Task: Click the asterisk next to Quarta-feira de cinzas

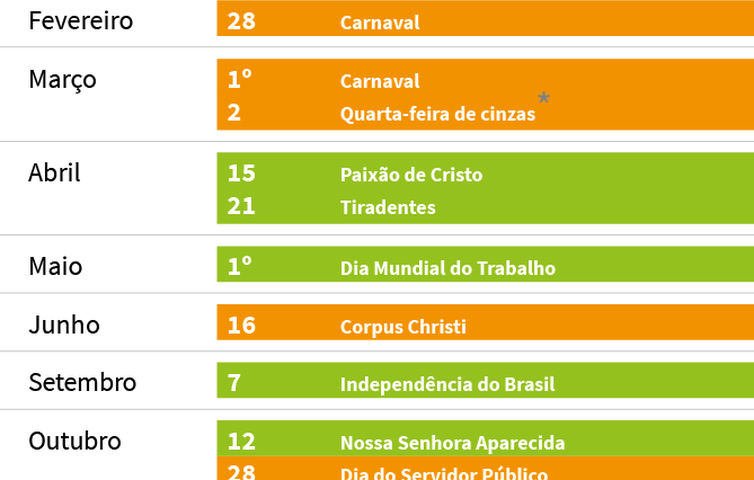Action: pos(544,98)
